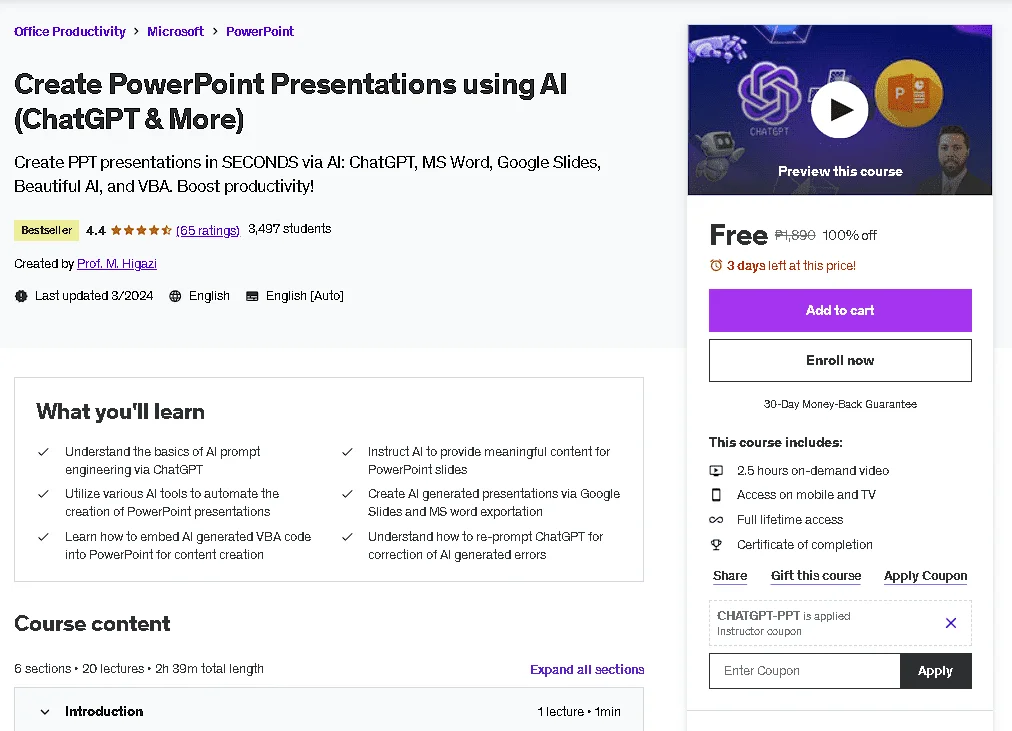Click the star rating icons
Screen dimensions: 1012x731
(x=141, y=230)
